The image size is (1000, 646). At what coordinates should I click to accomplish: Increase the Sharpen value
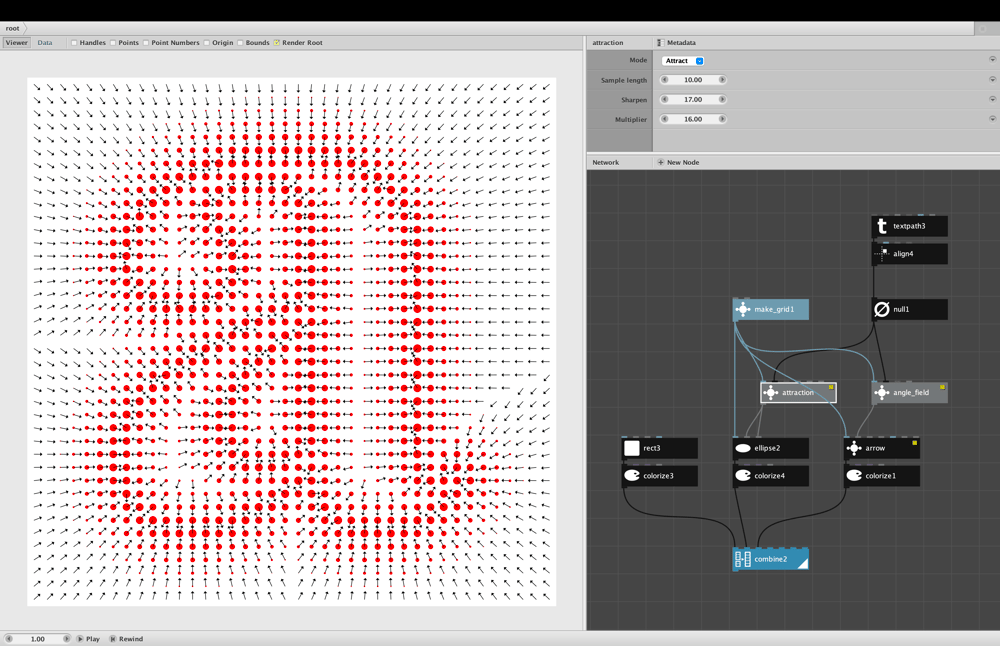tap(722, 99)
